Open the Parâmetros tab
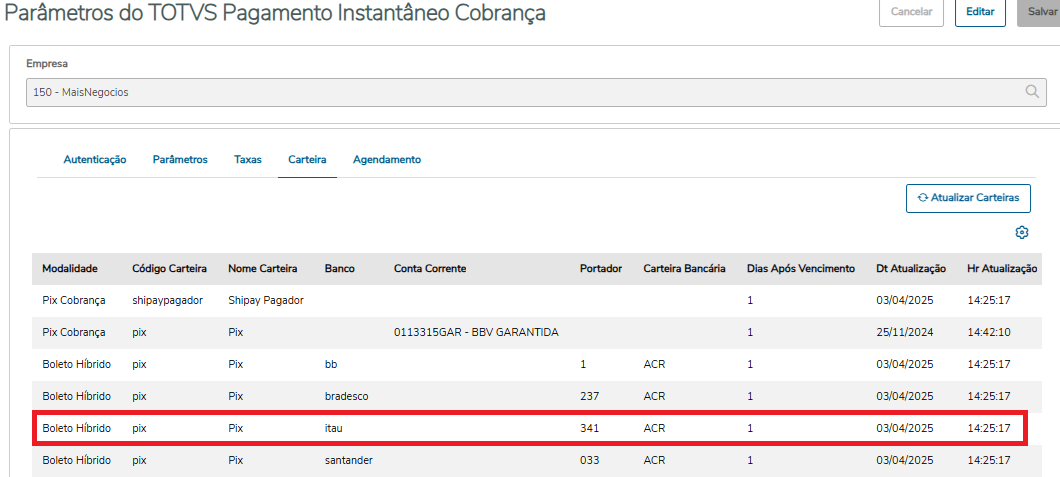Image resolution: width=1060 pixels, height=477 pixels. pos(180,160)
